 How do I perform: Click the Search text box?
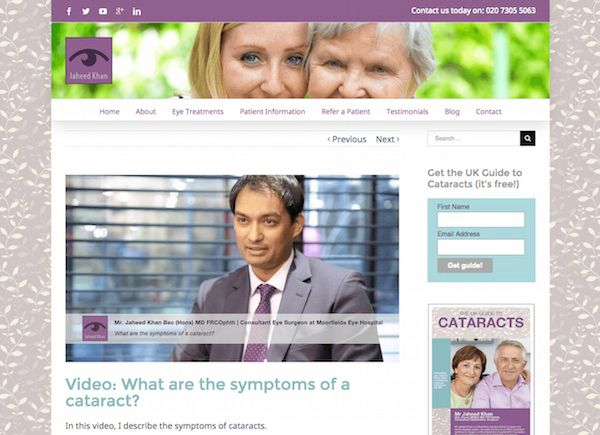[474, 138]
